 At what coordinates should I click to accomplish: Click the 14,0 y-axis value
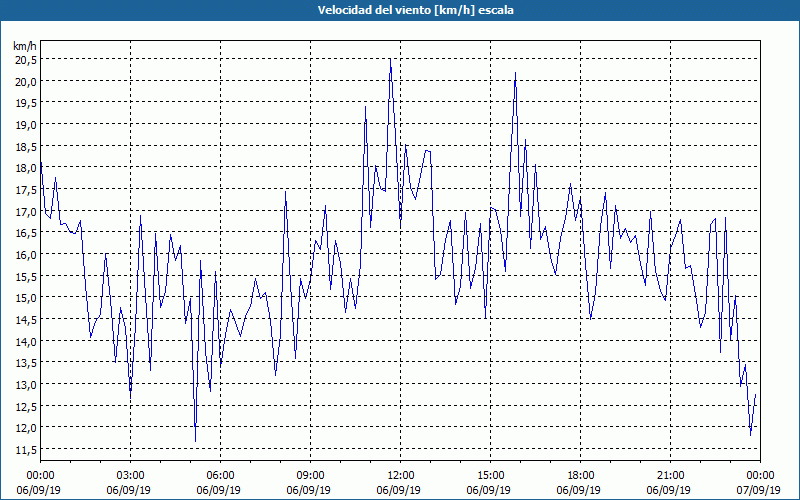click(x=27, y=341)
